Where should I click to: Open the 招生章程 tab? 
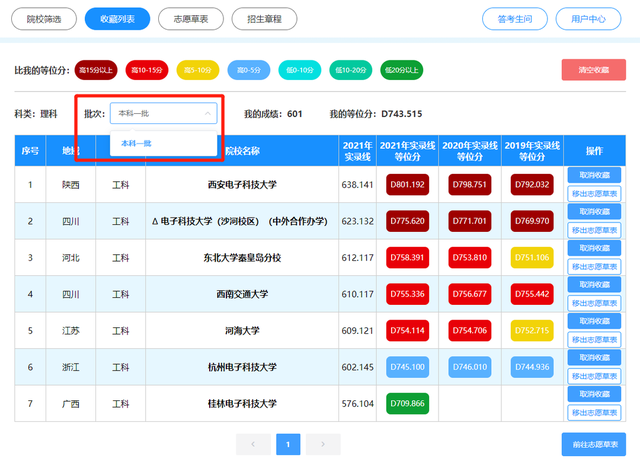click(x=264, y=19)
